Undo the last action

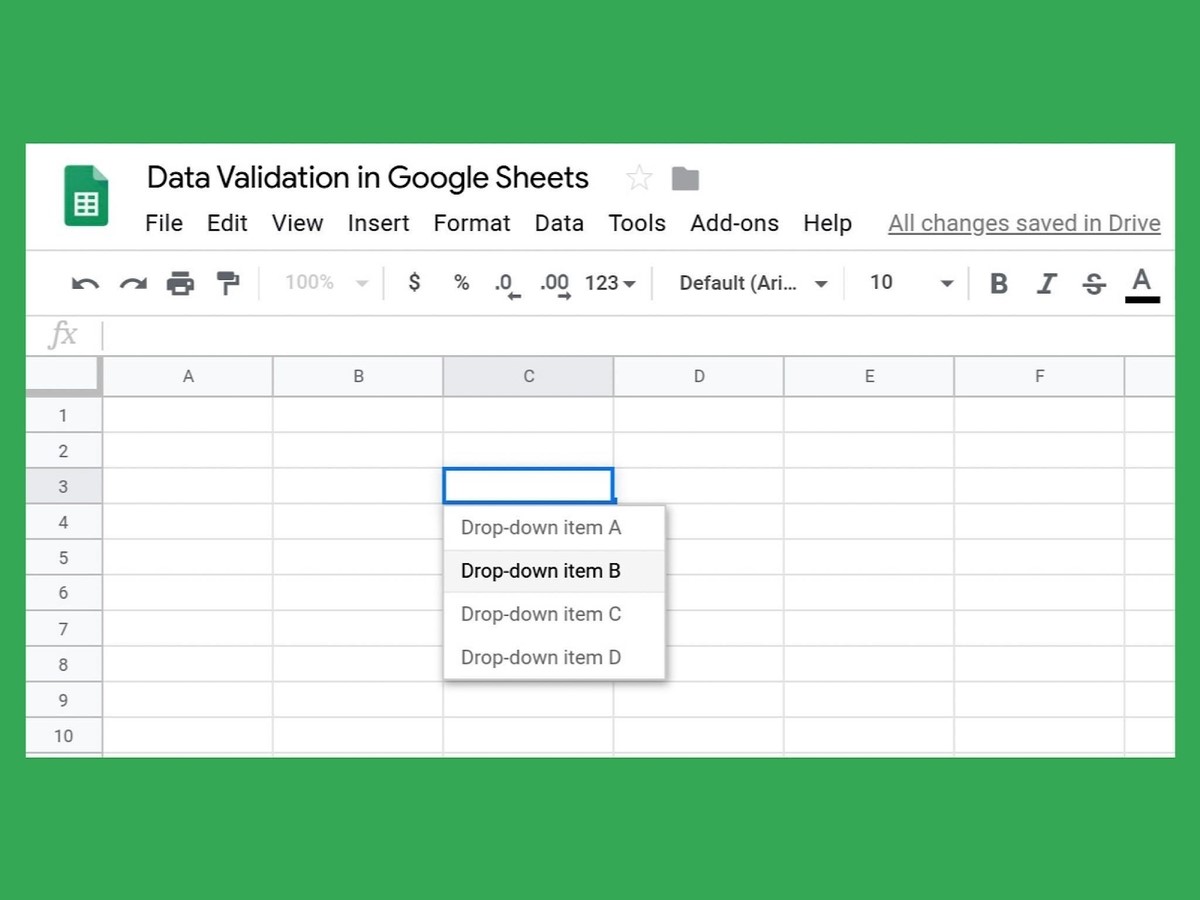(85, 283)
